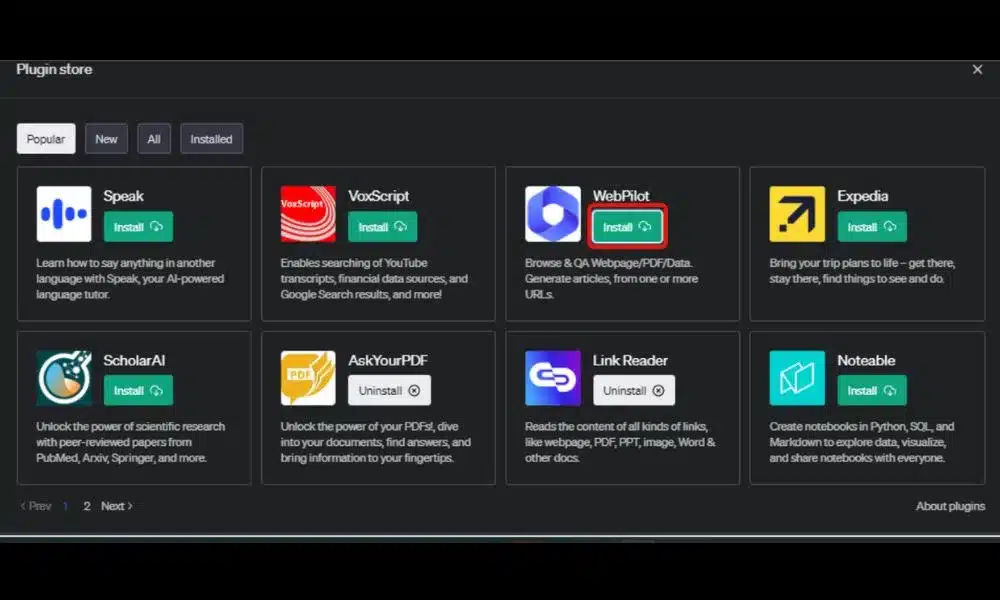Click the Expedia plugin logo icon
This screenshot has width=1000, height=600.
[x=797, y=214]
